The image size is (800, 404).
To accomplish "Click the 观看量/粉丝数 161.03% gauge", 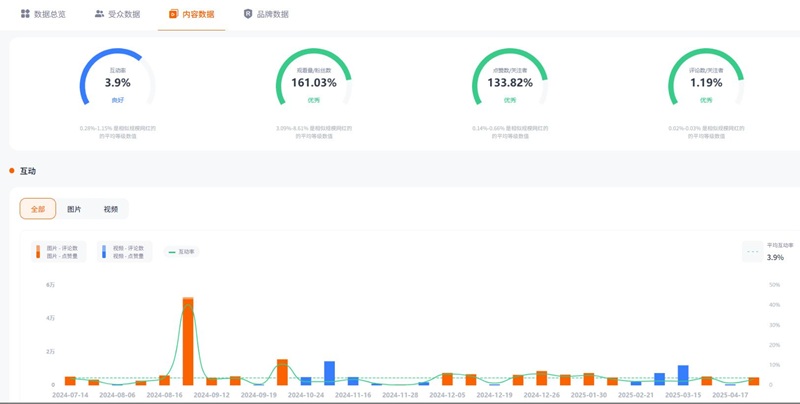I will tap(313, 82).
